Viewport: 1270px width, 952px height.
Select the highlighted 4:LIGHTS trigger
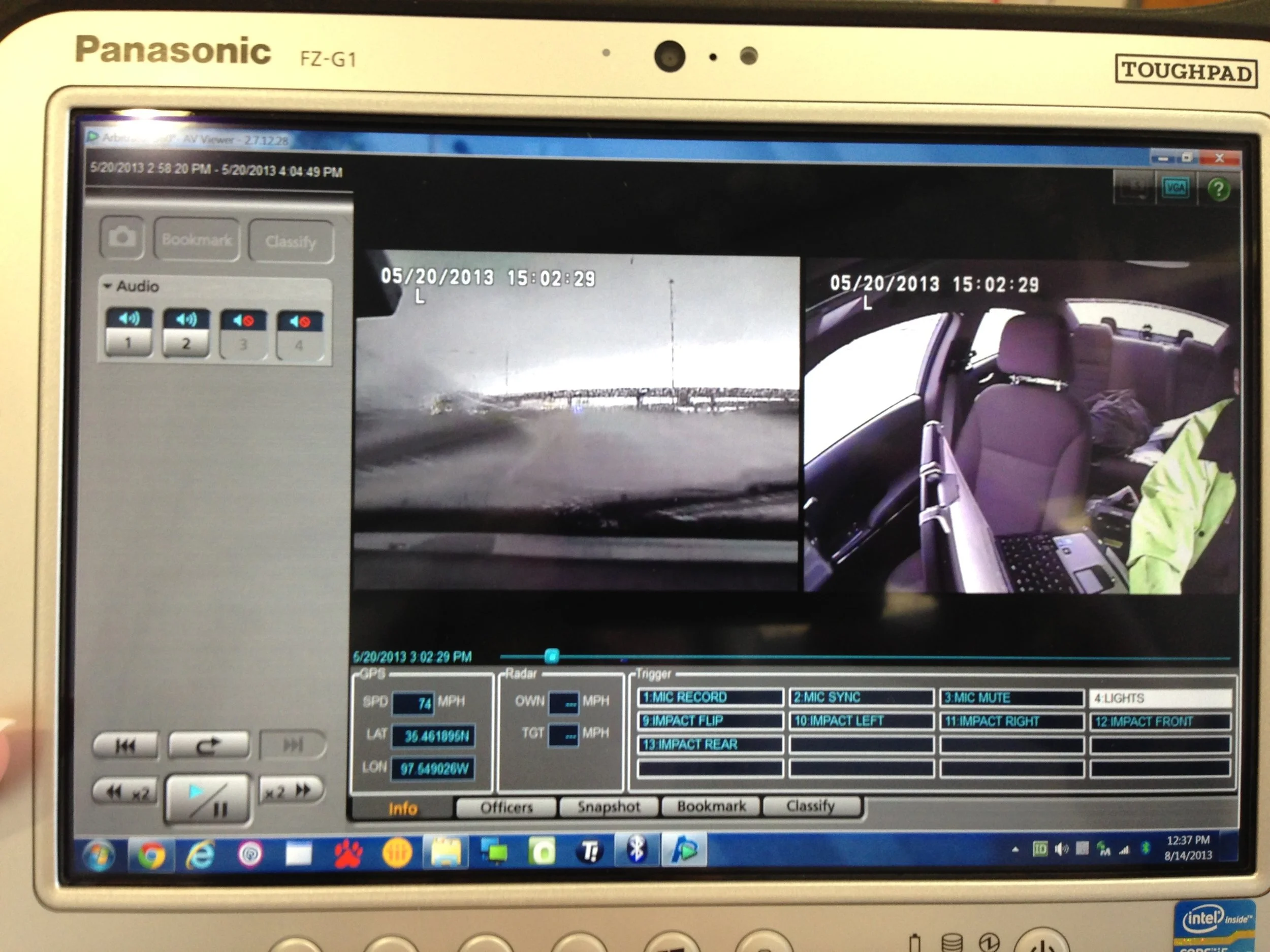coord(1160,698)
